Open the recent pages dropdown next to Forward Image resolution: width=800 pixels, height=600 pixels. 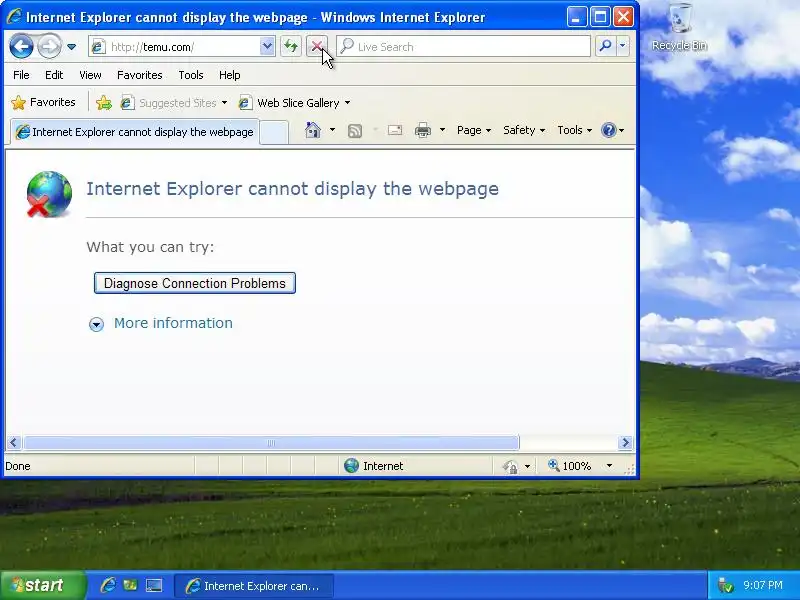coord(71,47)
